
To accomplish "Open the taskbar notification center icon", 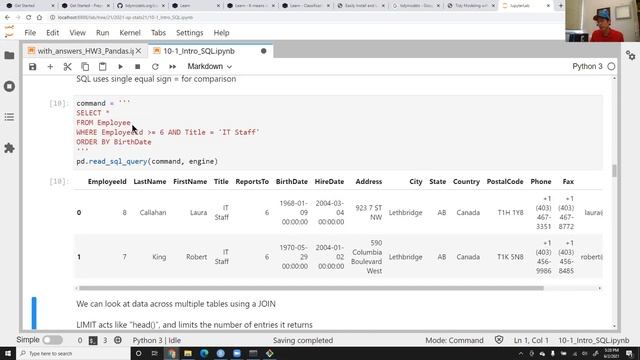I will [x=629, y=353].
